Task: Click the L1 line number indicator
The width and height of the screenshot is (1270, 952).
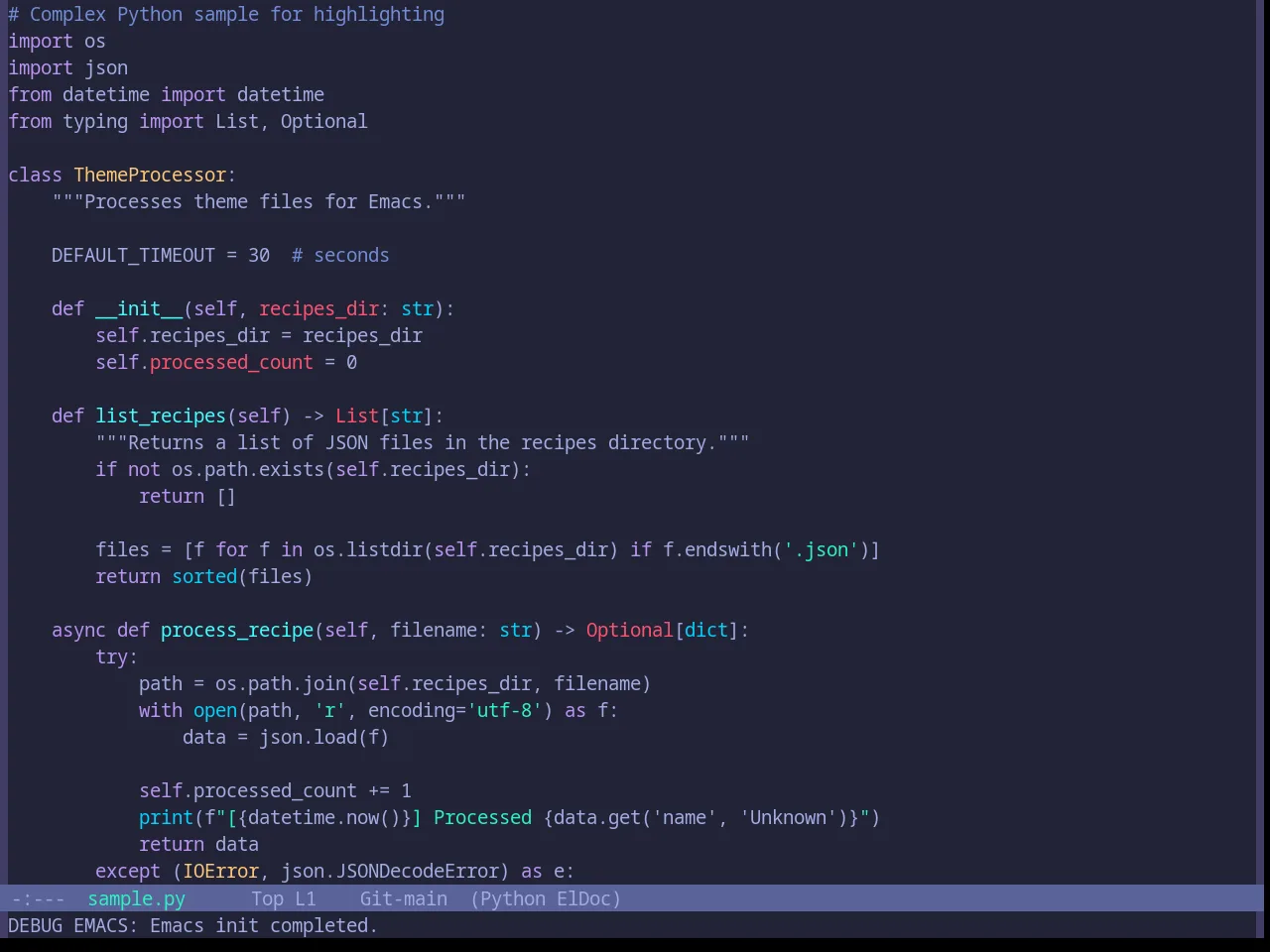Action: tap(305, 898)
